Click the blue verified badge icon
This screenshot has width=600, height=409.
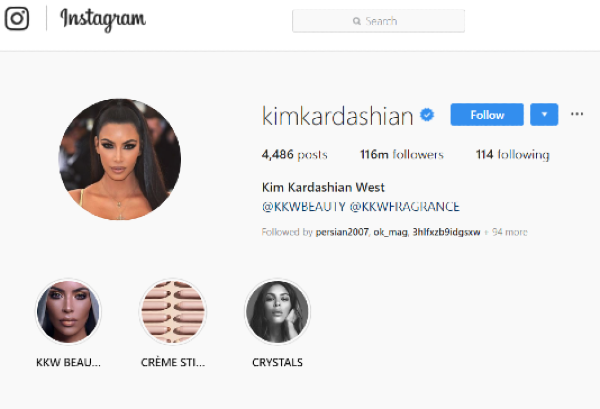(427, 115)
